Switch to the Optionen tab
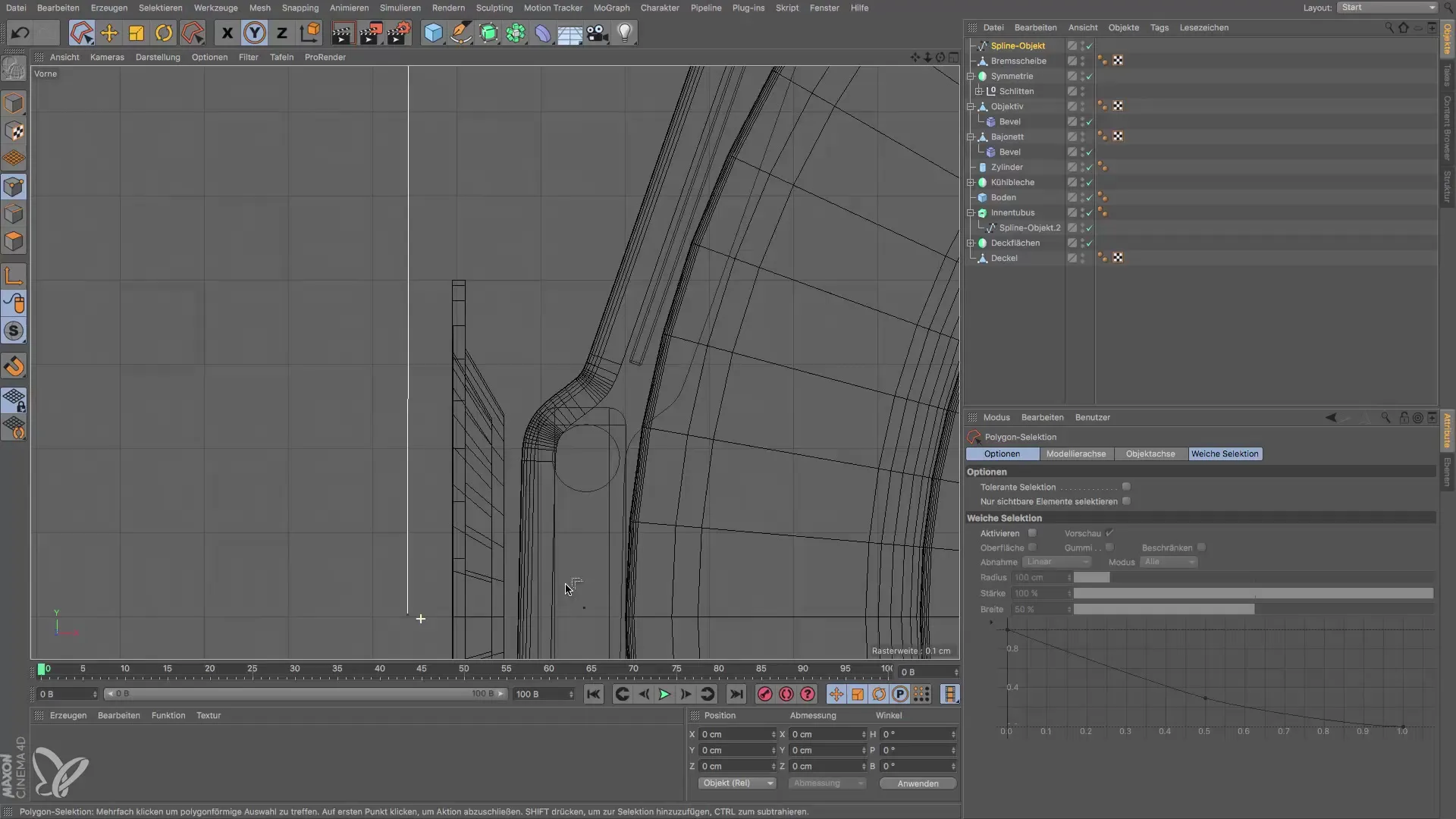Screen dimensions: 1456x819 1002,453
